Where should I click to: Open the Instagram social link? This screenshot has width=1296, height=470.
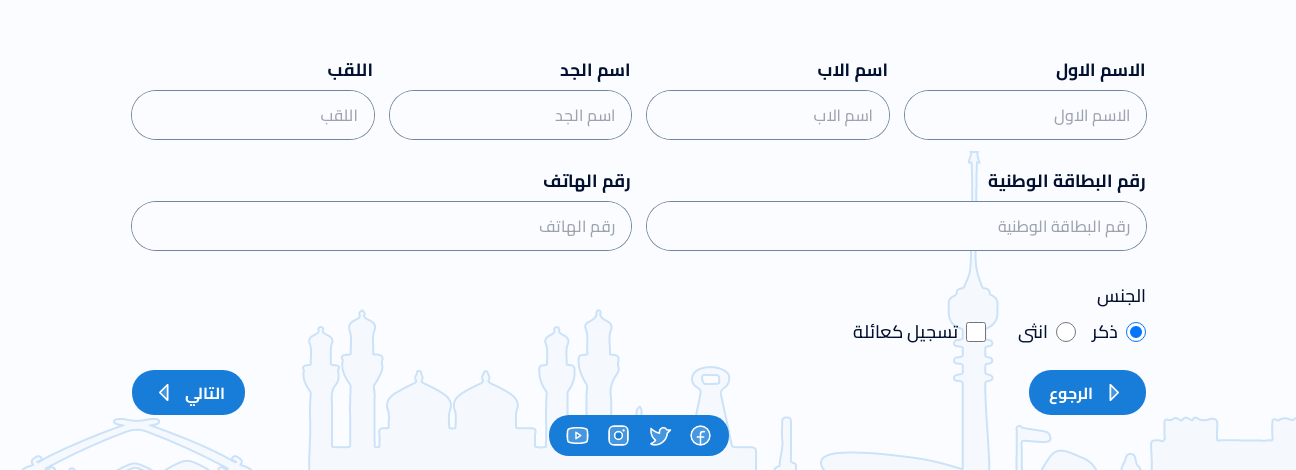coord(619,436)
